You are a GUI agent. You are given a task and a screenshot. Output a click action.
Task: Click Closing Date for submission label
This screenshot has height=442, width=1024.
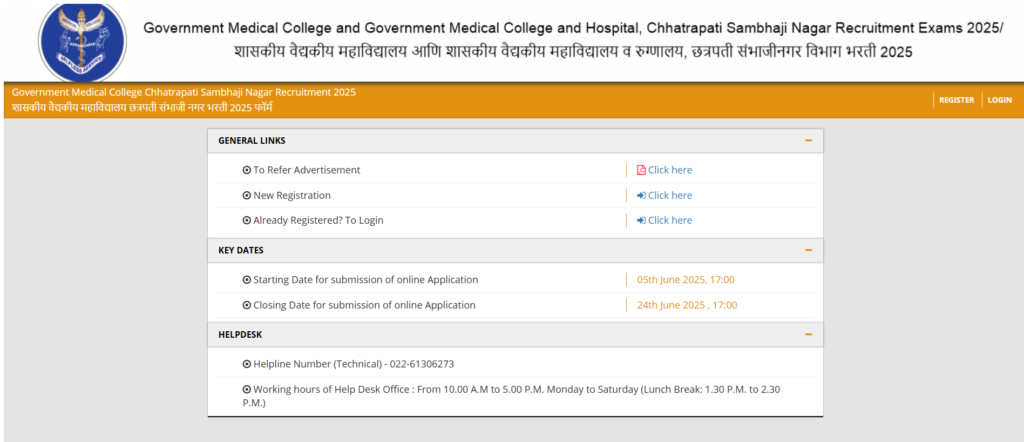click(x=364, y=305)
